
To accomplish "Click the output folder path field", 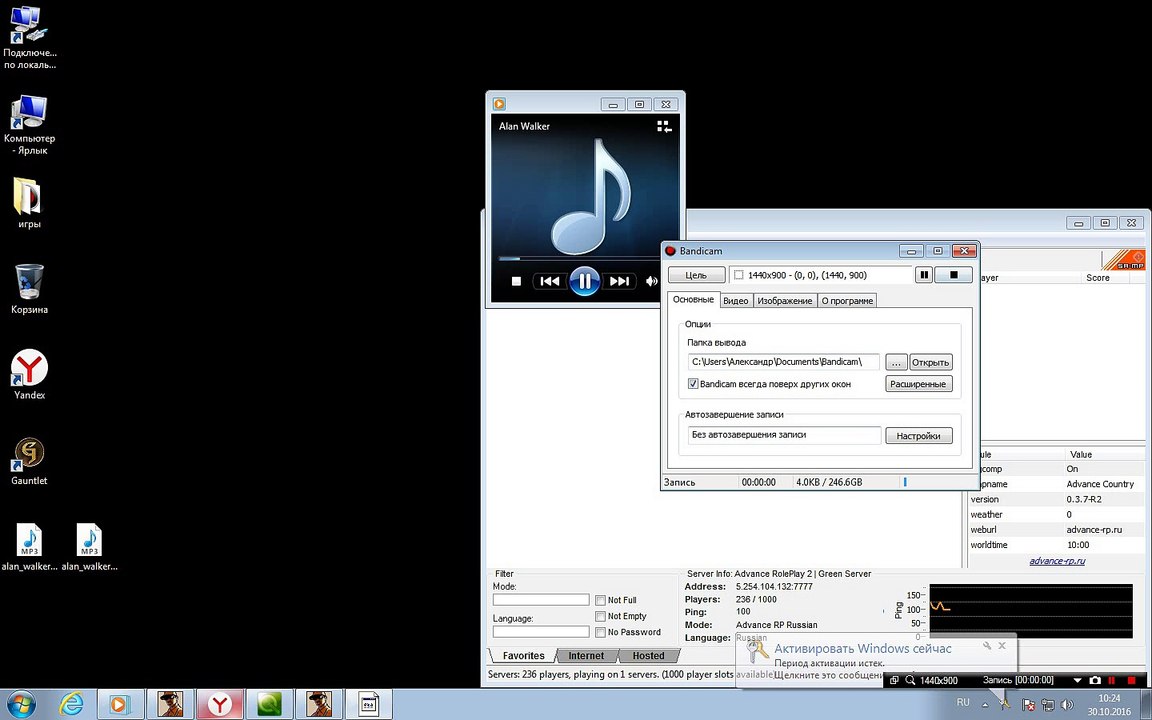I will 784,361.
